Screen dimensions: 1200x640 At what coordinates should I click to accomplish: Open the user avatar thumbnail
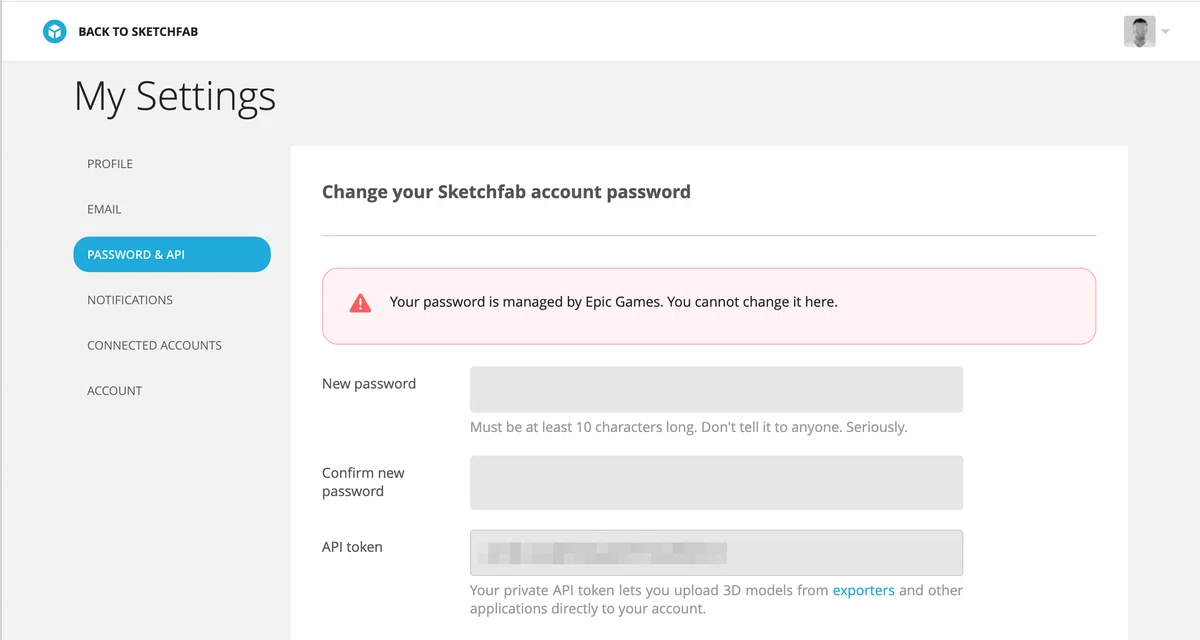pyautogui.click(x=1139, y=32)
